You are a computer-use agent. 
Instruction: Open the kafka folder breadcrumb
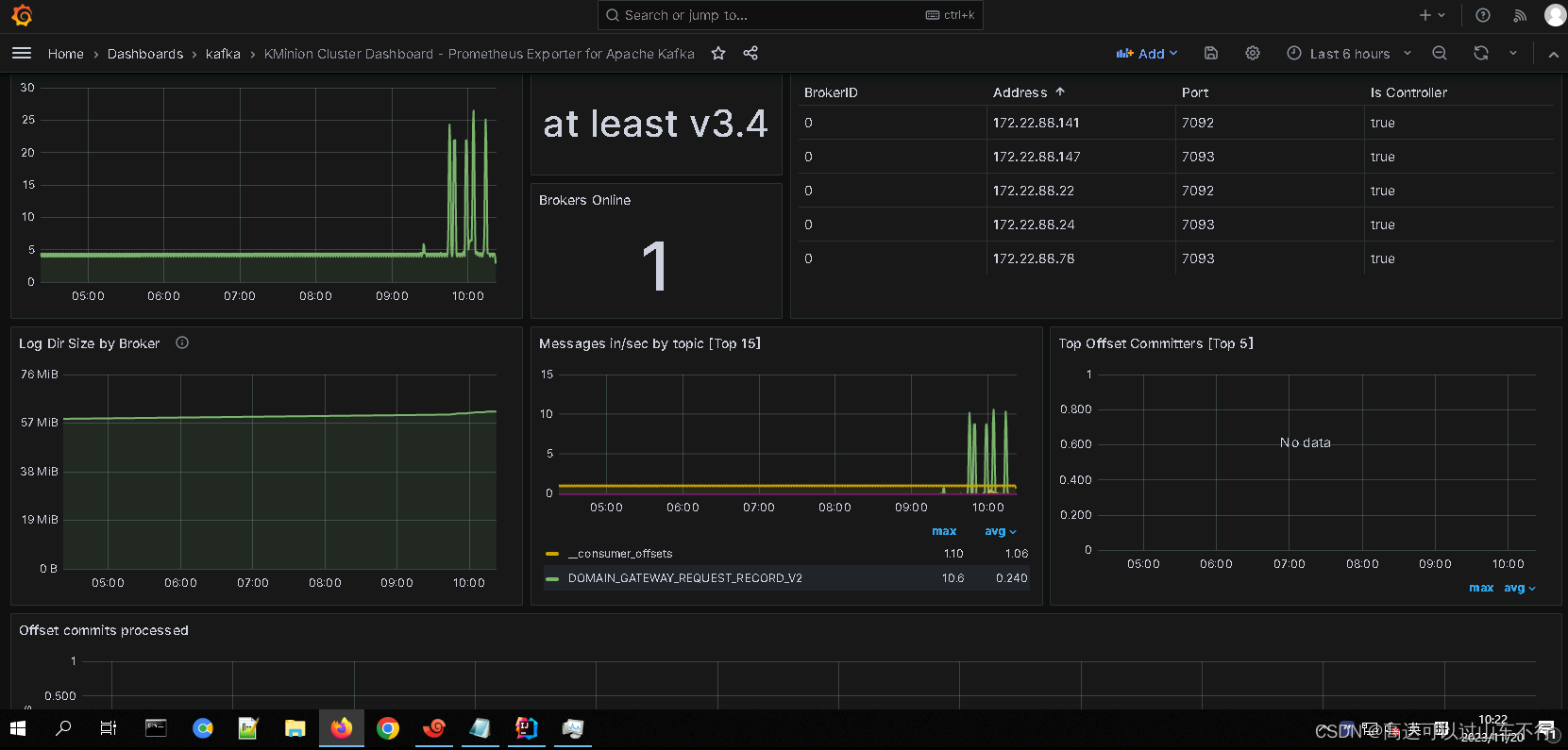(x=223, y=54)
